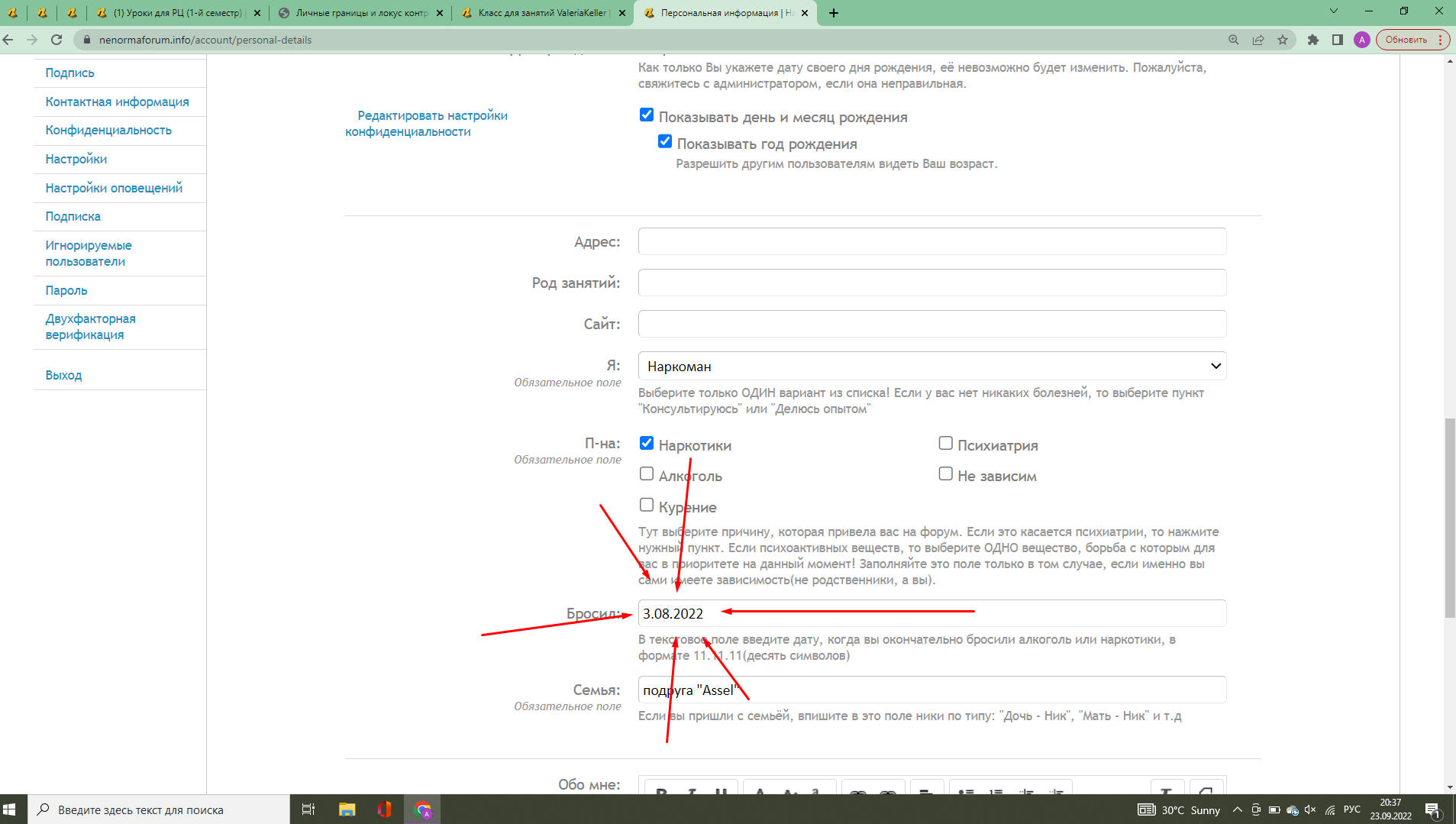Open File Explorer from the taskbar
1456x824 pixels.
point(347,809)
